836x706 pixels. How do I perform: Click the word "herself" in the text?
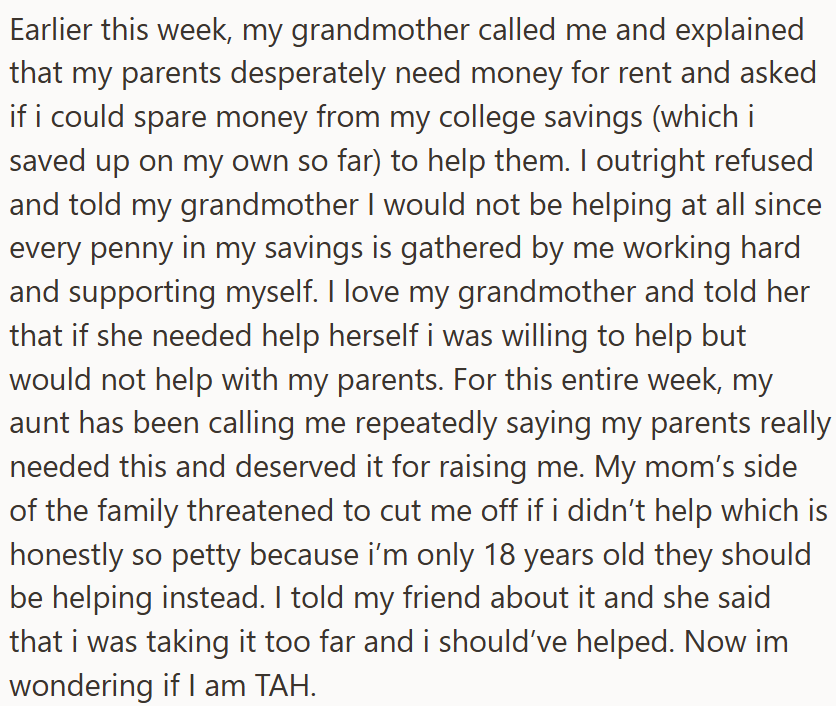[373, 335]
